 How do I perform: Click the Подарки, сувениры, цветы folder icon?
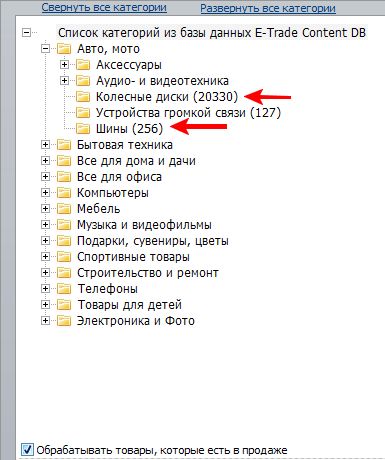64,241
